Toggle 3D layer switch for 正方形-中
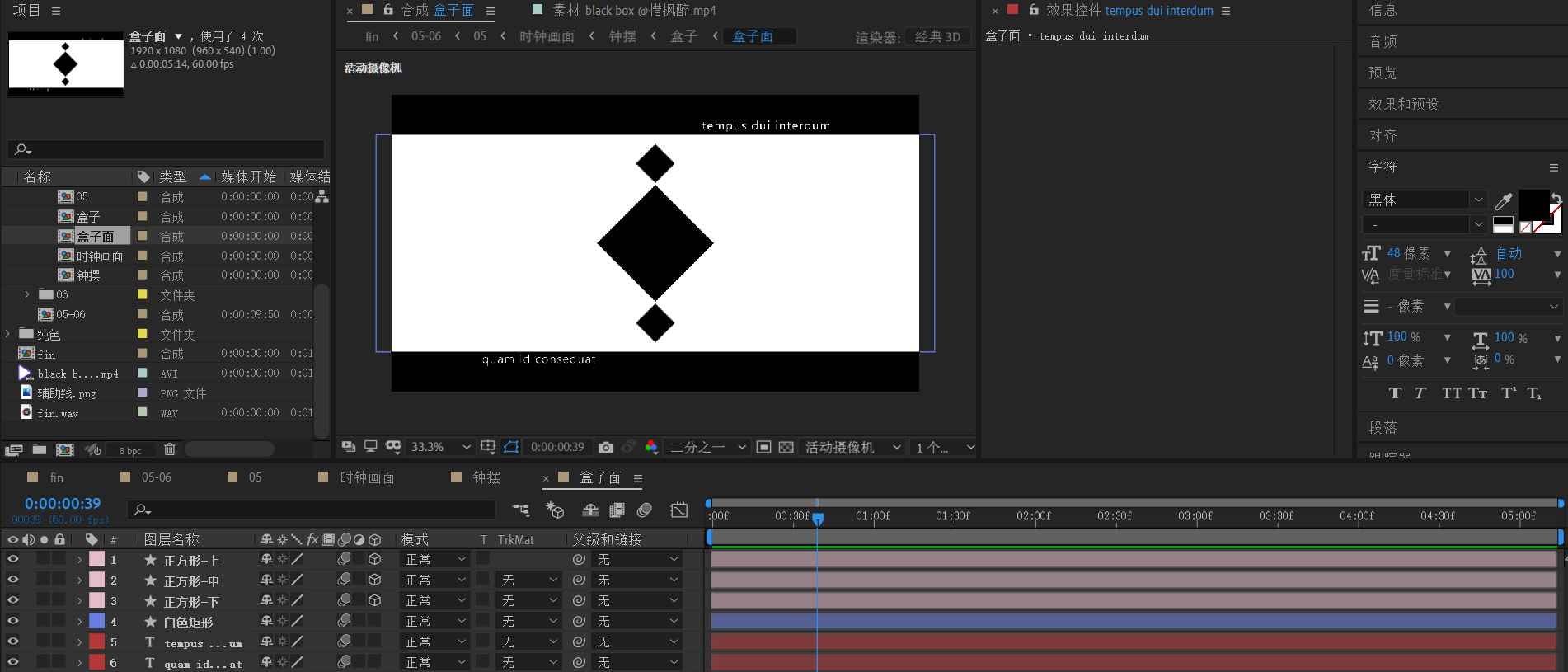1568x672 pixels. point(374,580)
